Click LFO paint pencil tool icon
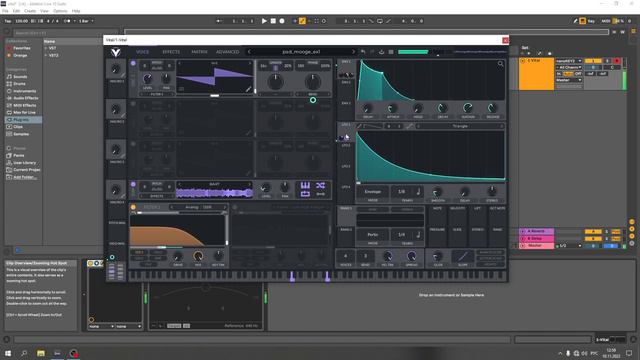The width and height of the screenshot is (640, 360). [359, 127]
